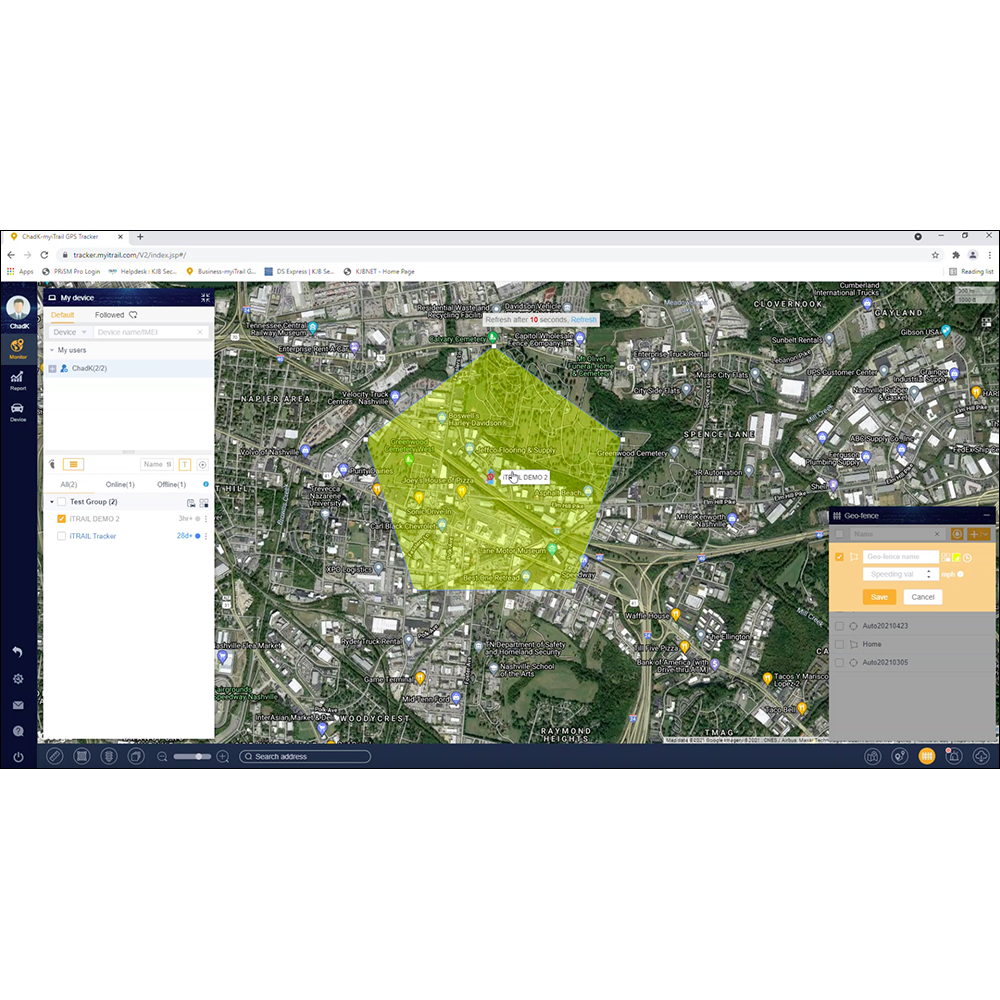
Task: Click the Search address field
Action: [x=305, y=757]
